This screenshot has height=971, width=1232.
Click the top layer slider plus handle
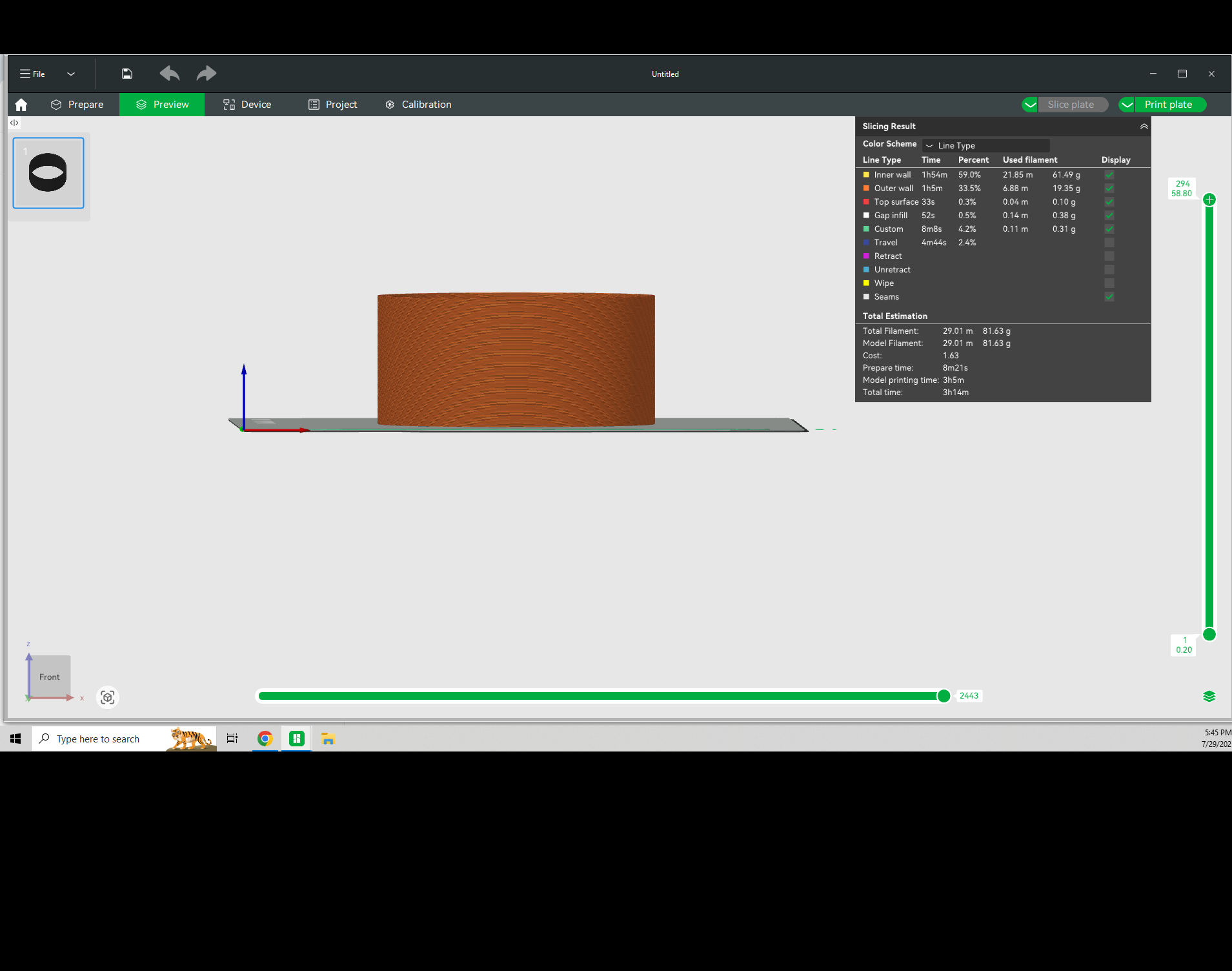point(1209,199)
